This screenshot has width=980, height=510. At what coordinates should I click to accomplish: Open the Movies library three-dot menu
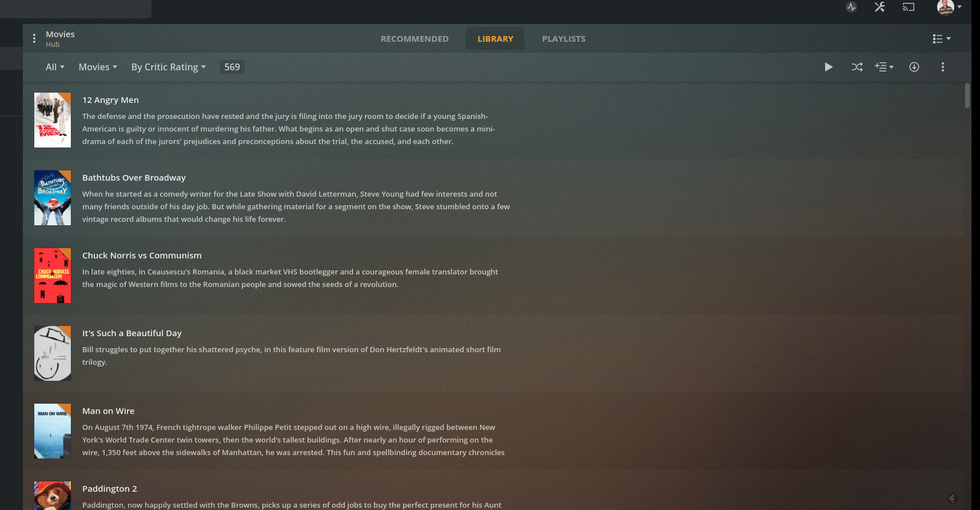pyautogui.click(x=34, y=39)
